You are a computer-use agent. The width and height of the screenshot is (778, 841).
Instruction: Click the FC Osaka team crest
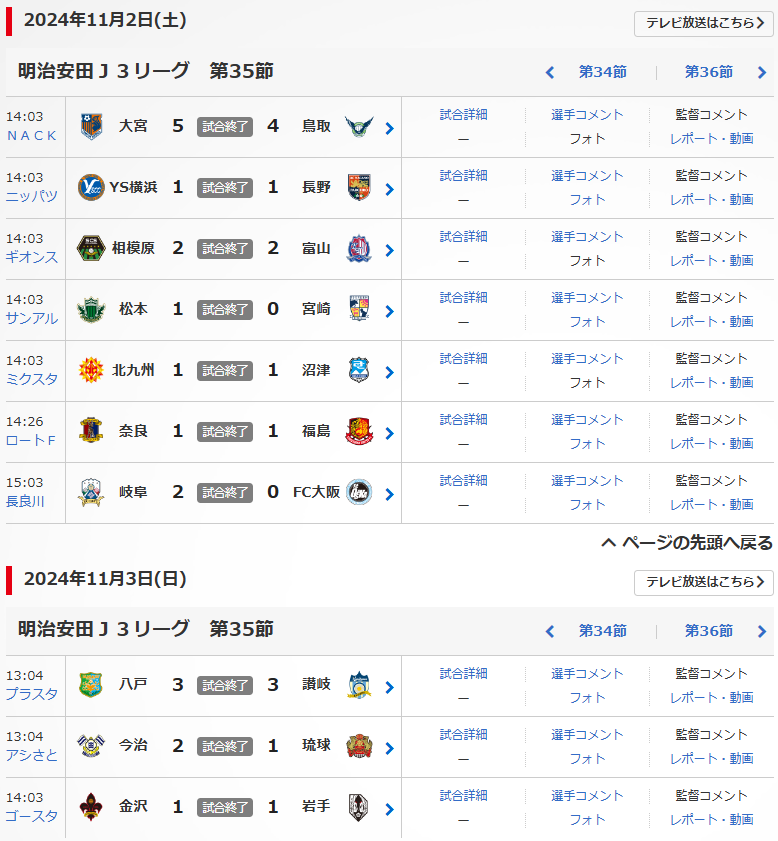(x=358, y=493)
